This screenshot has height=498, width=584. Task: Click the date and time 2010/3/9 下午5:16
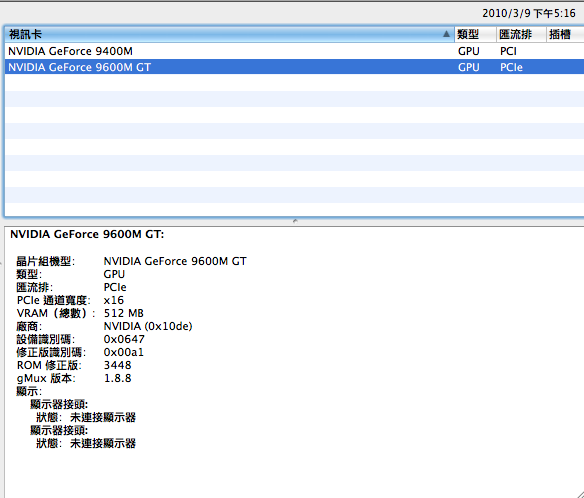tap(529, 13)
